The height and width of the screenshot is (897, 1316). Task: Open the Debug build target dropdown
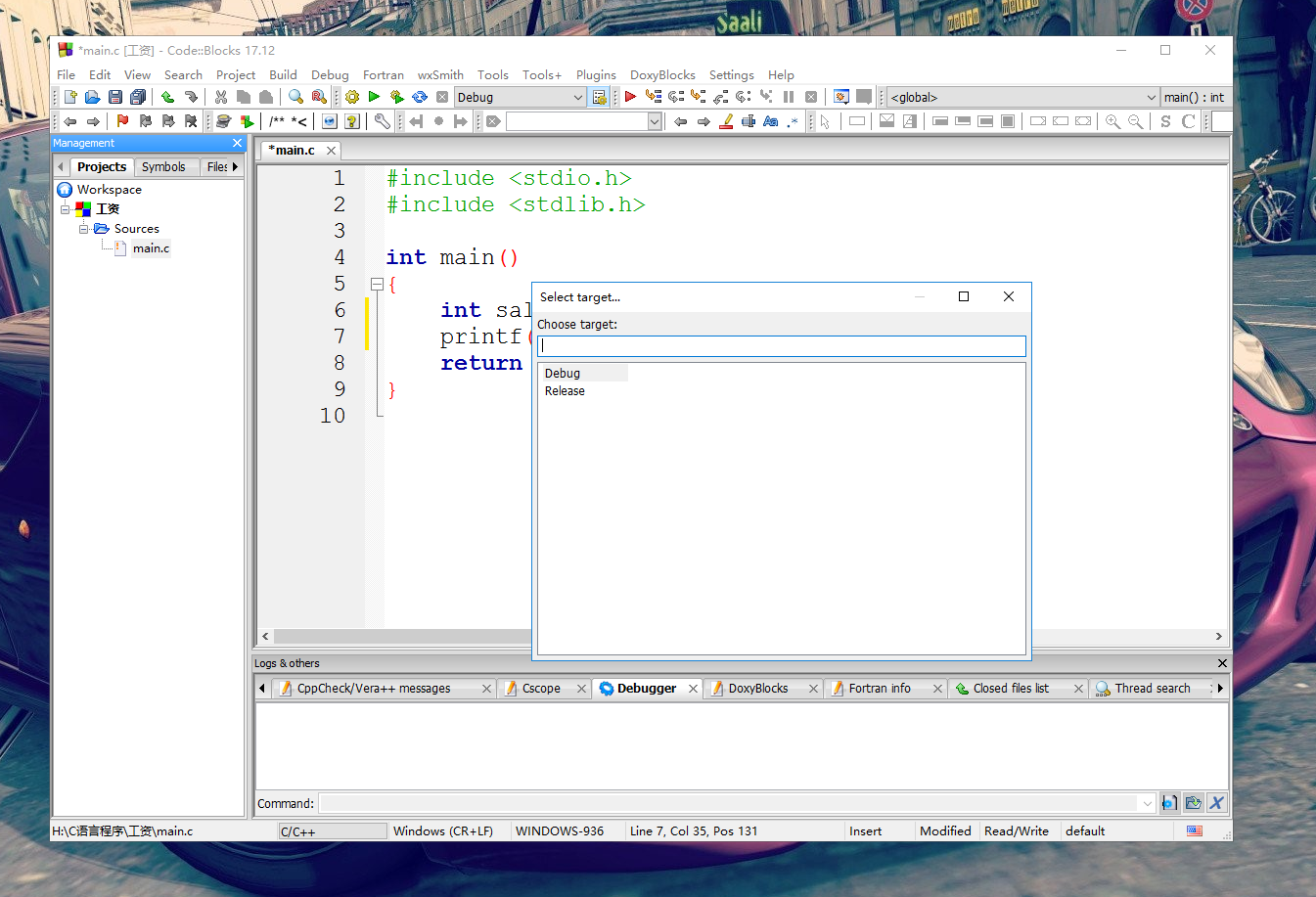577,97
